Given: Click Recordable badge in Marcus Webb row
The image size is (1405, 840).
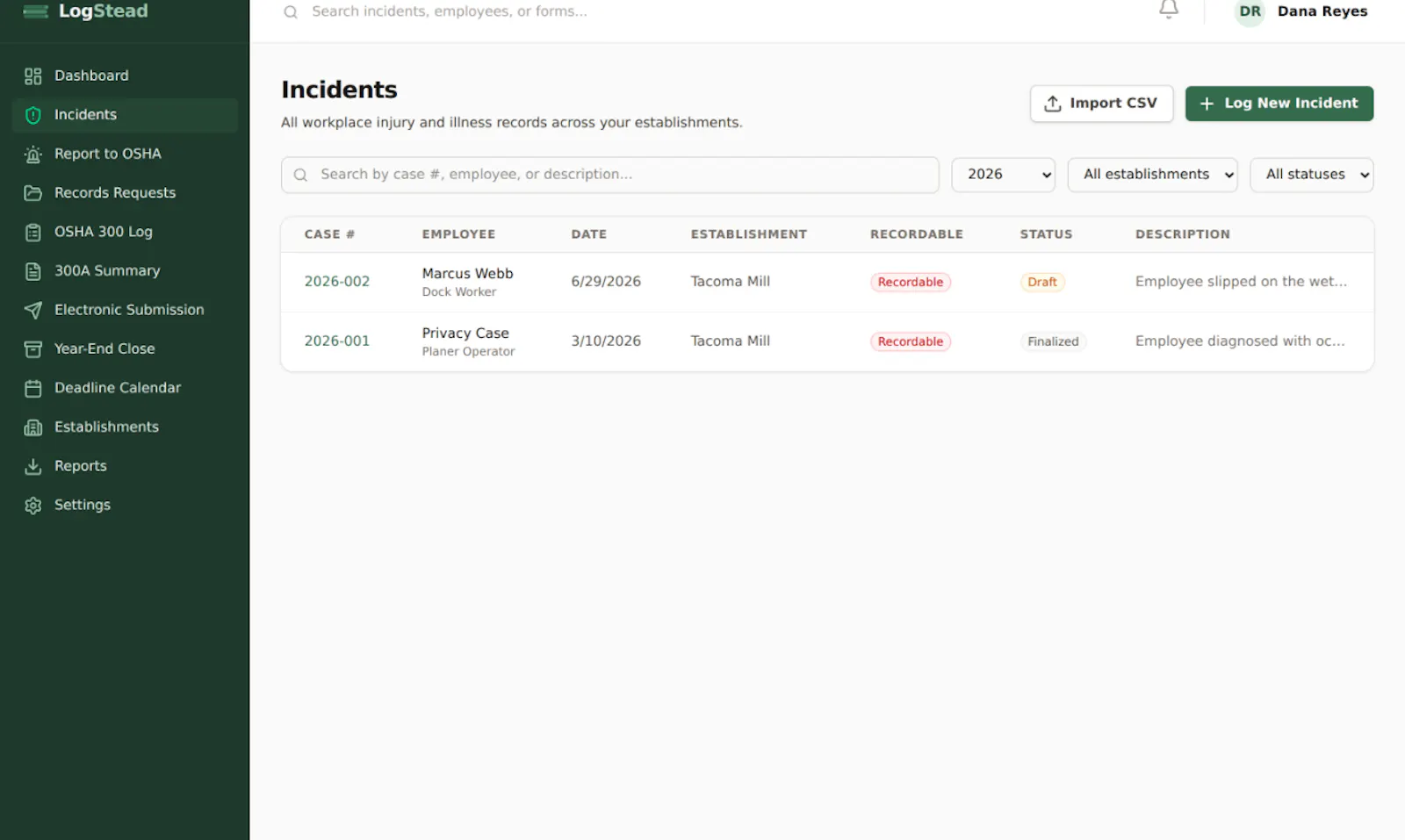Looking at the screenshot, I should pos(911,283).
